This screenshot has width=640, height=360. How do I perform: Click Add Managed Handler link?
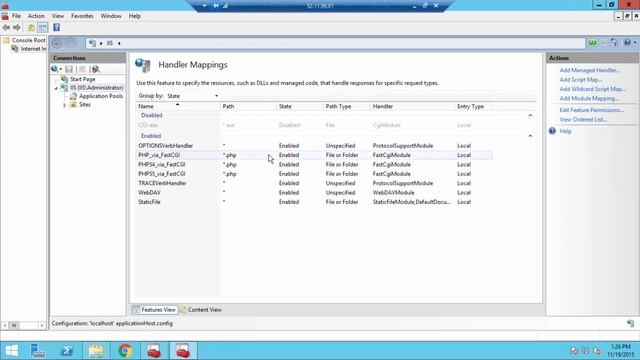[589, 70]
